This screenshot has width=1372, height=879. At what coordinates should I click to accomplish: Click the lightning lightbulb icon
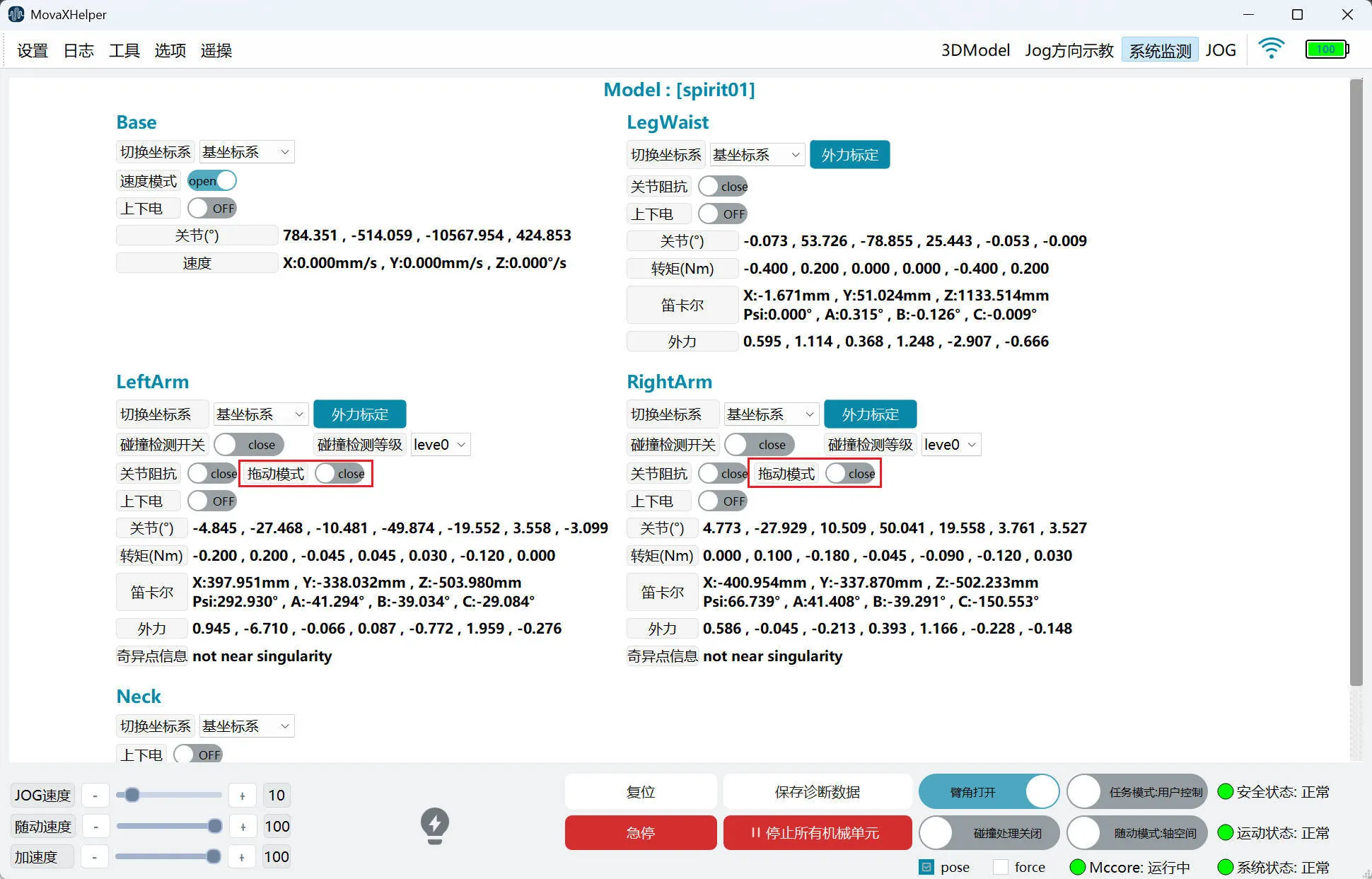[434, 825]
